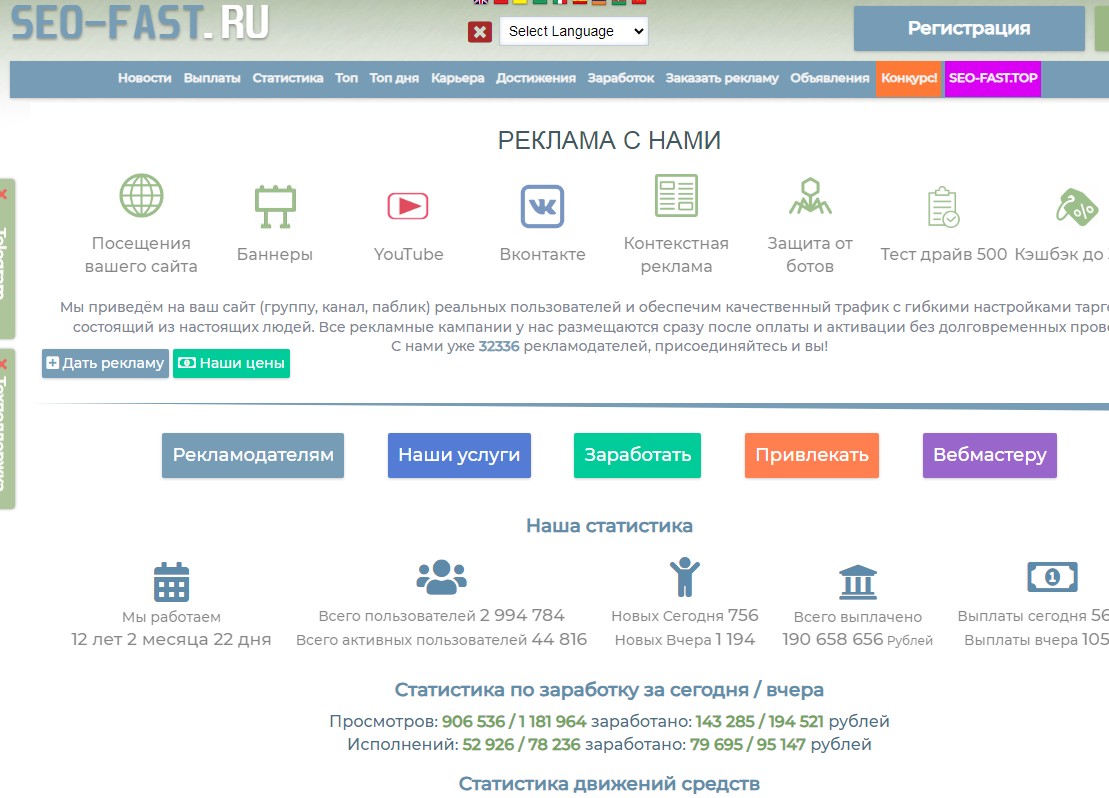The height and width of the screenshot is (798, 1109).
Task: Click the Наша статистика heading
Action: (609, 526)
